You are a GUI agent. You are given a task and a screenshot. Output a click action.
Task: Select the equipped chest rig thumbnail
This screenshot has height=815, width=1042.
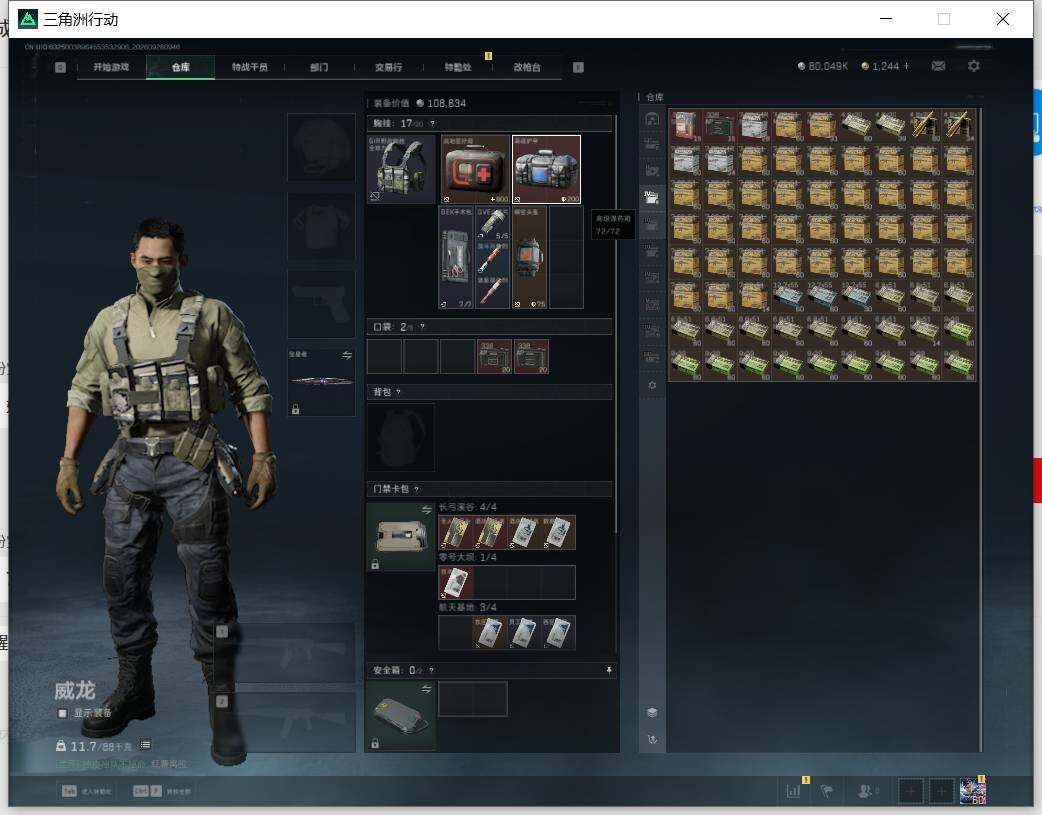tap(401, 170)
